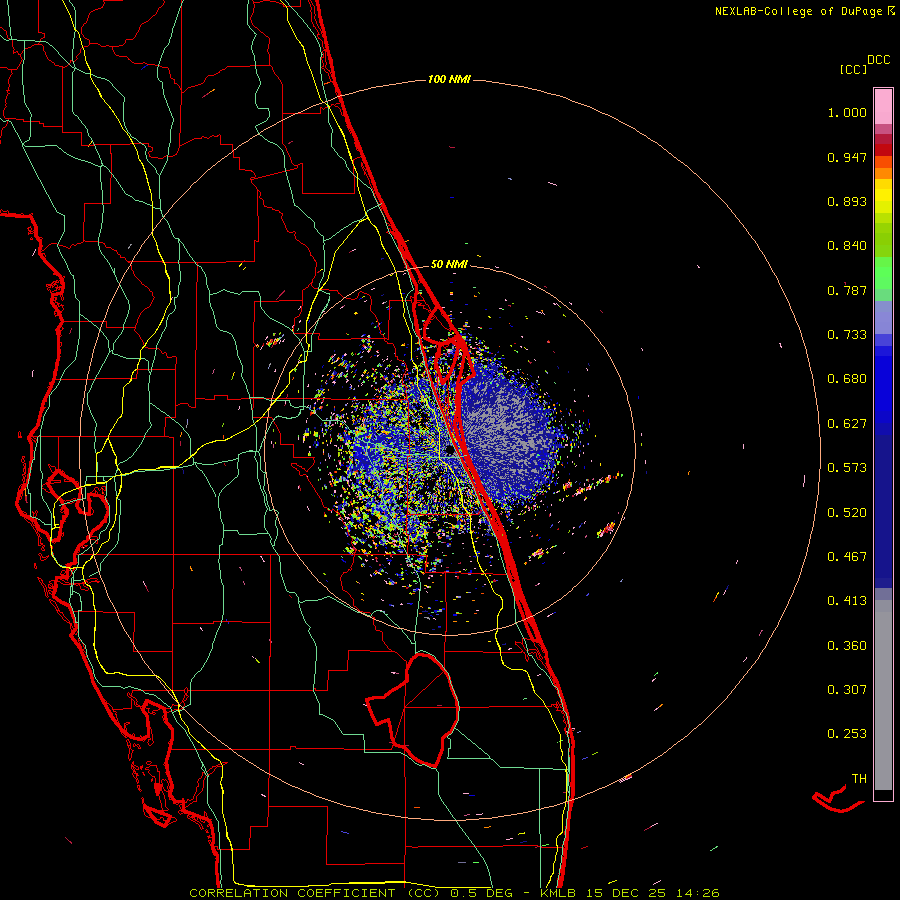Click the '100 NMI' range ring label
This screenshot has height=900, width=900.
click(449, 79)
